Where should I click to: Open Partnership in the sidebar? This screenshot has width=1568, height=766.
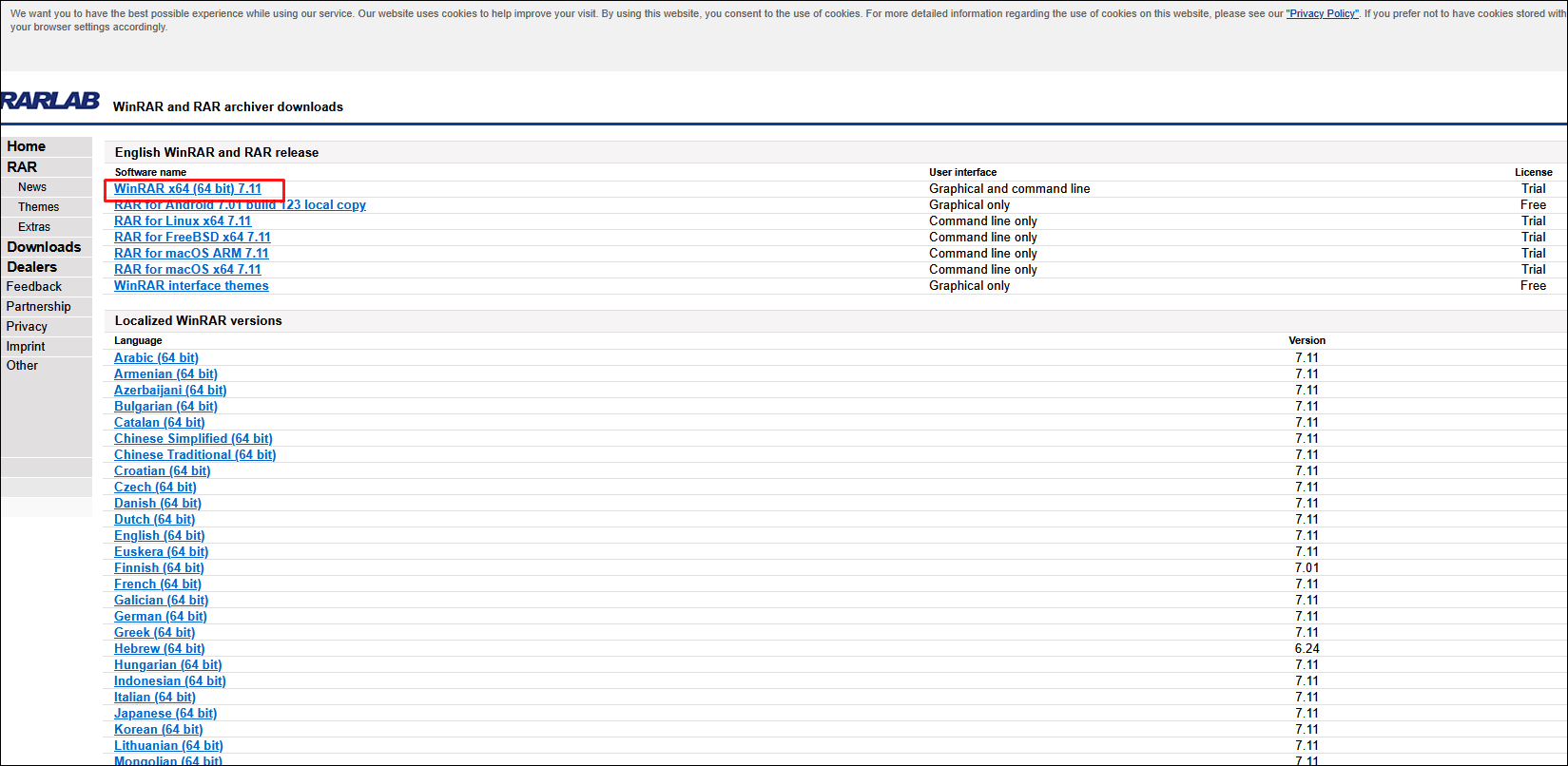[x=39, y=307]
